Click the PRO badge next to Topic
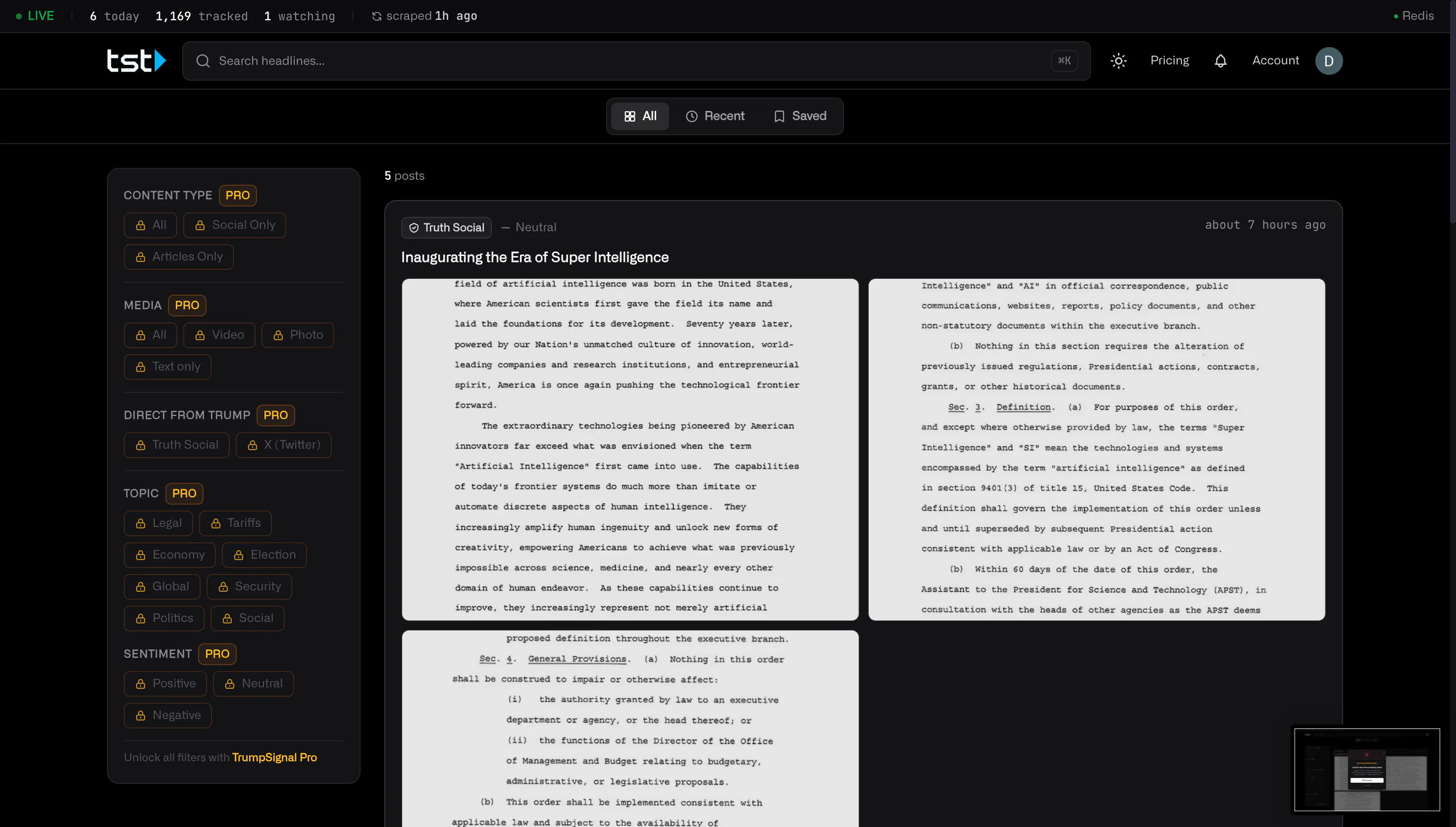 point(184,494)
